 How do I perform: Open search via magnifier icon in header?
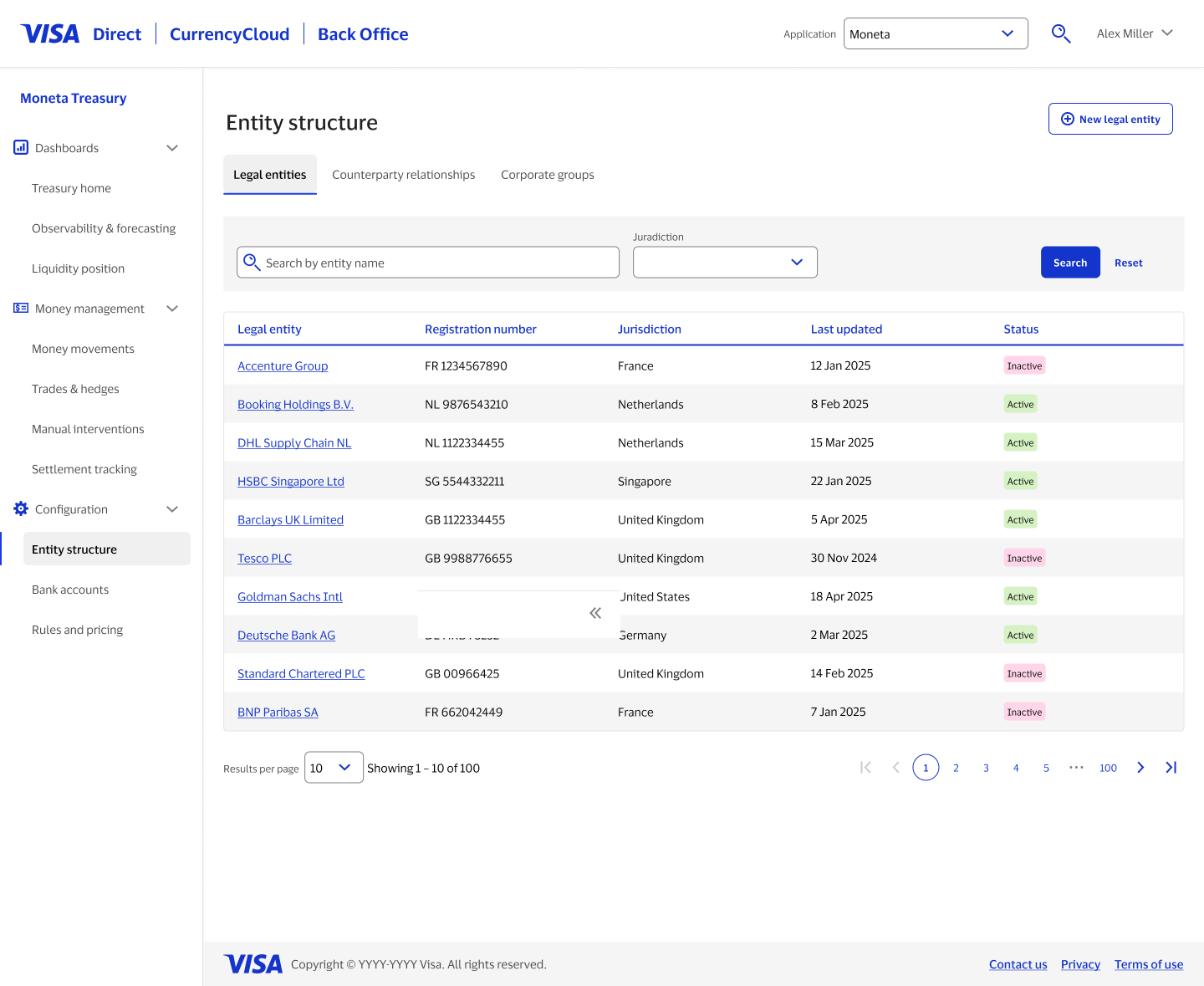pos(1061,33)
